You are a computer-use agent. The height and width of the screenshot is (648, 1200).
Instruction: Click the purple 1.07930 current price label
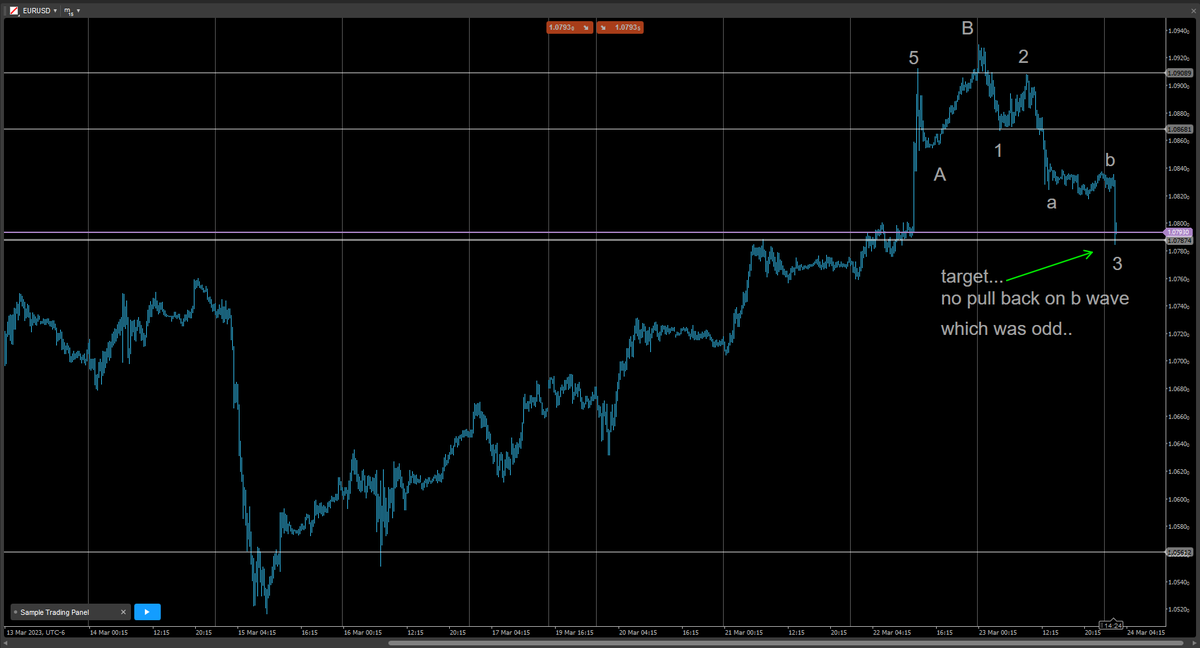(x=1180, y=232)
